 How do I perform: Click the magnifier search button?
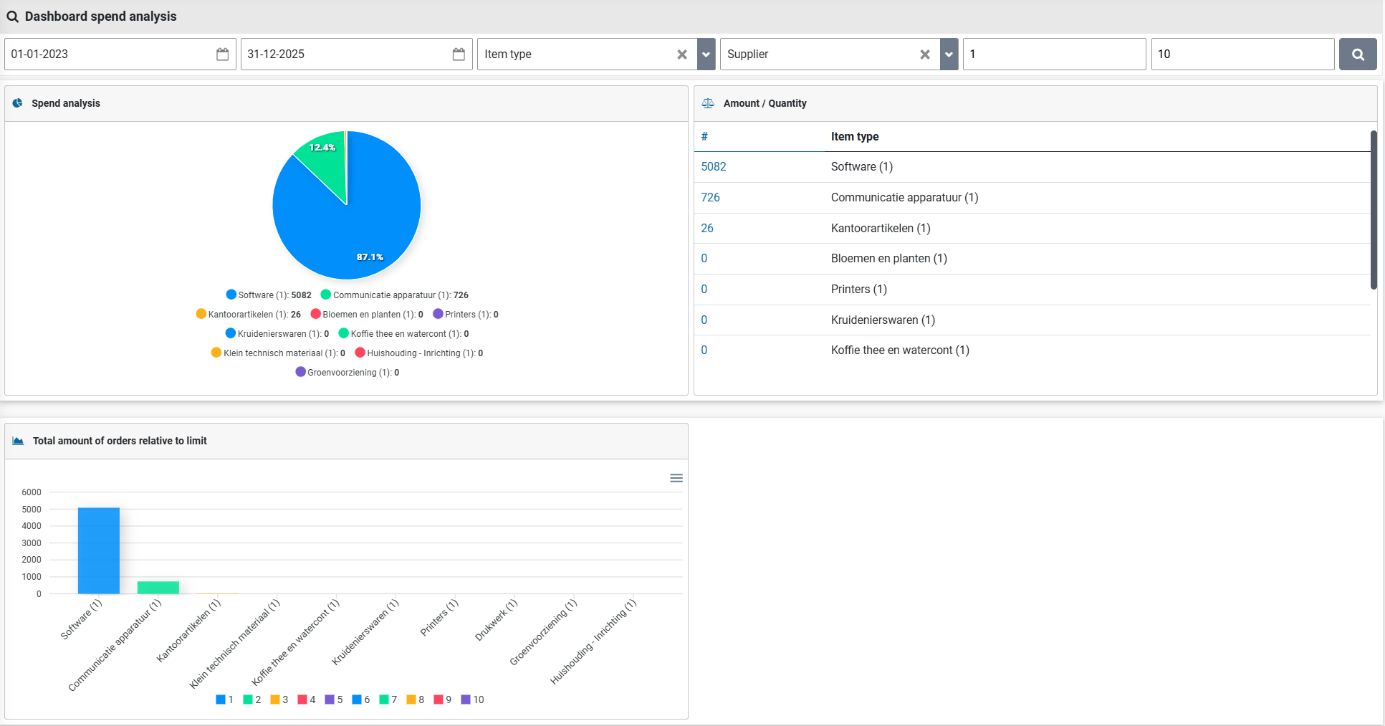(x=1357, y=54)
